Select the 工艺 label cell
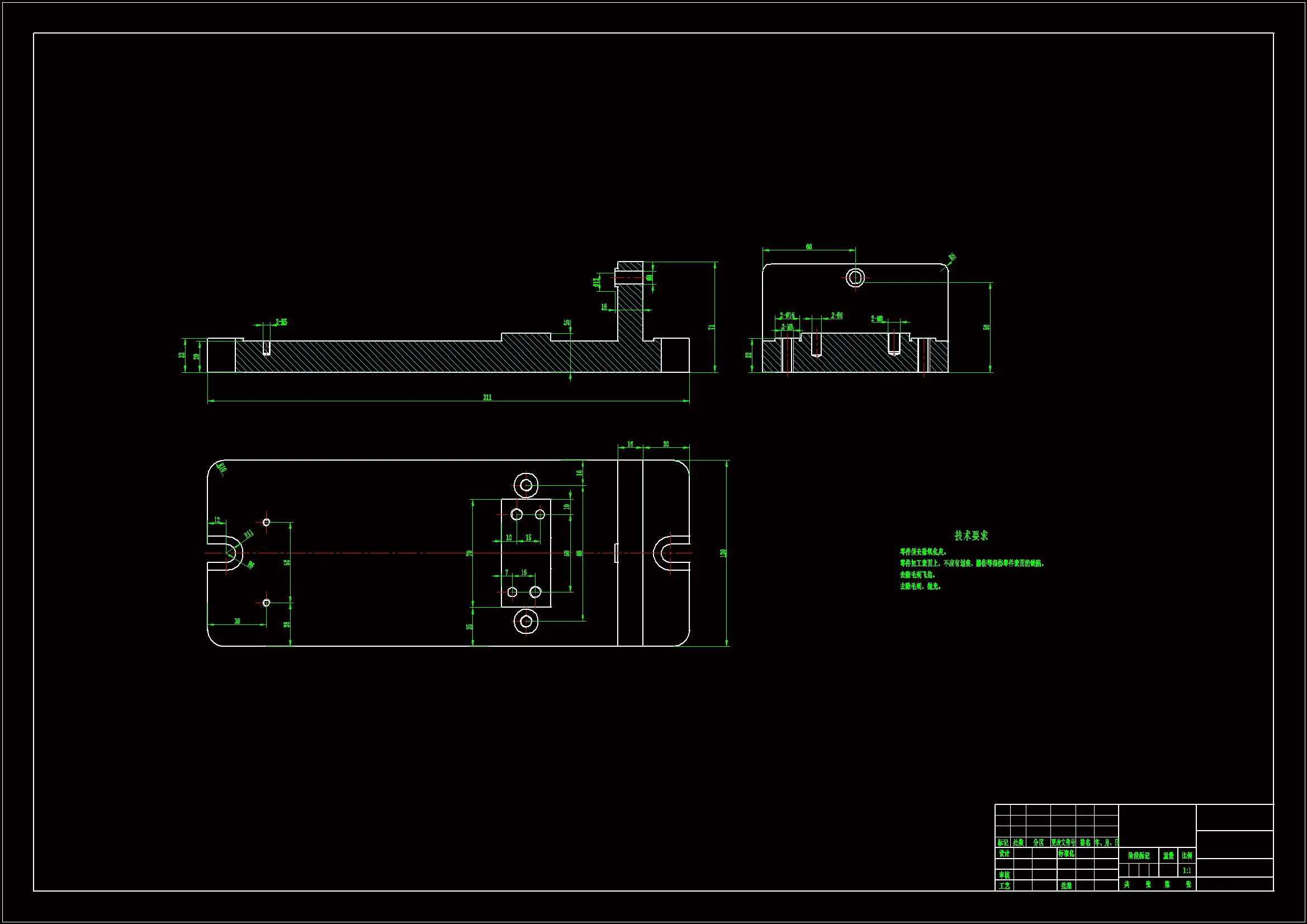The width and height of the screenshot is (1307, 924). click(1004, 886)
